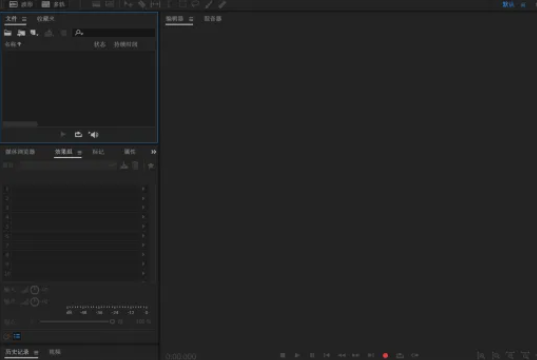Viewport: 537px width, 360px height.
Task: Open the Effects Rack presets dropdown
Action: pos(68,165)
